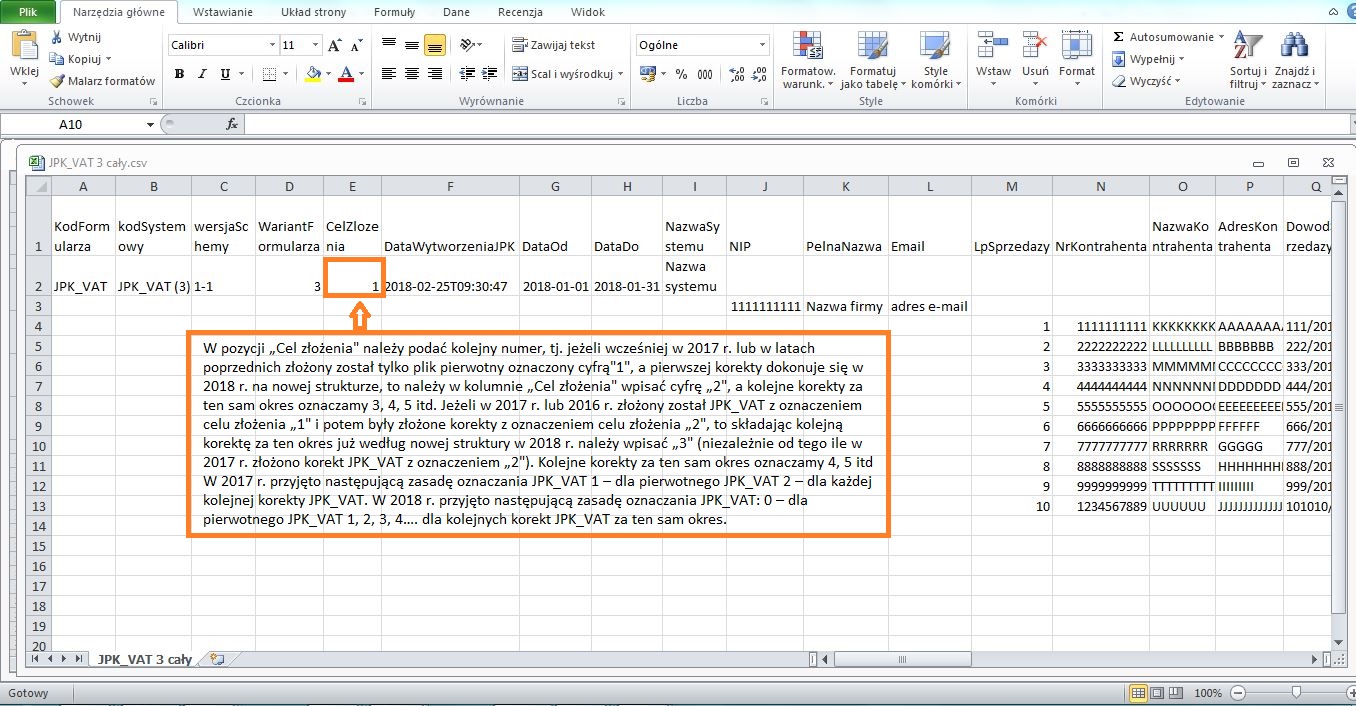Apply percent style format

pos(681,74)
